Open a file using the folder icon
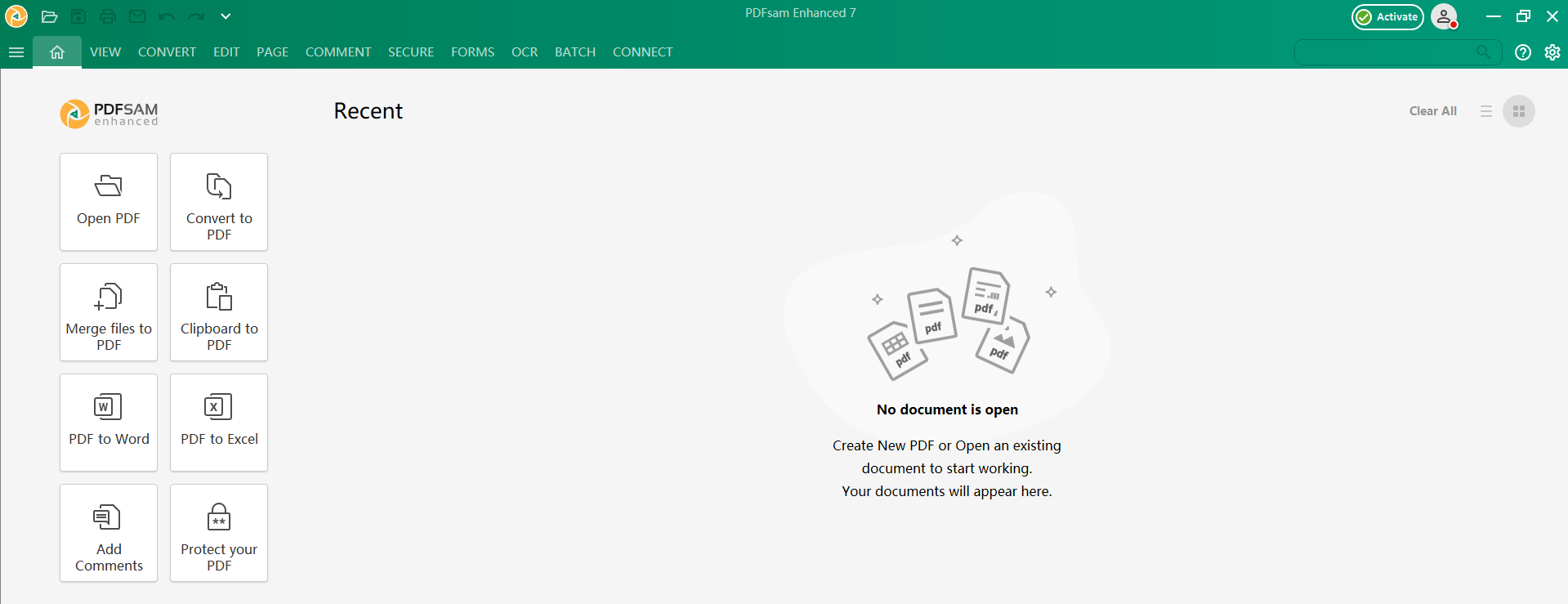1568x604 pixels. point(49,16)
